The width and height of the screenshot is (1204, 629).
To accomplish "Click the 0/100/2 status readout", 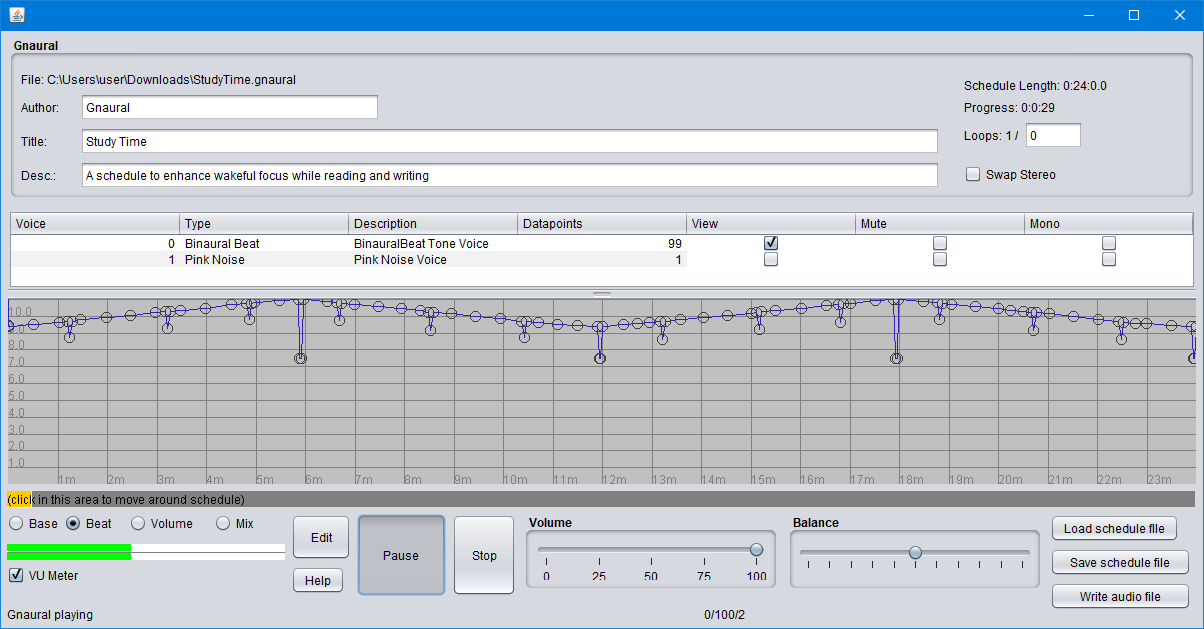I will [725, 615].
